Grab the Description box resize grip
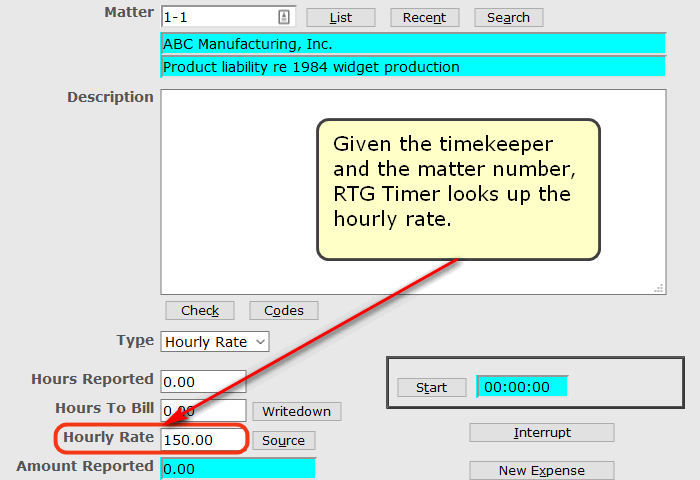700x480 pixels. click(659, 288)
